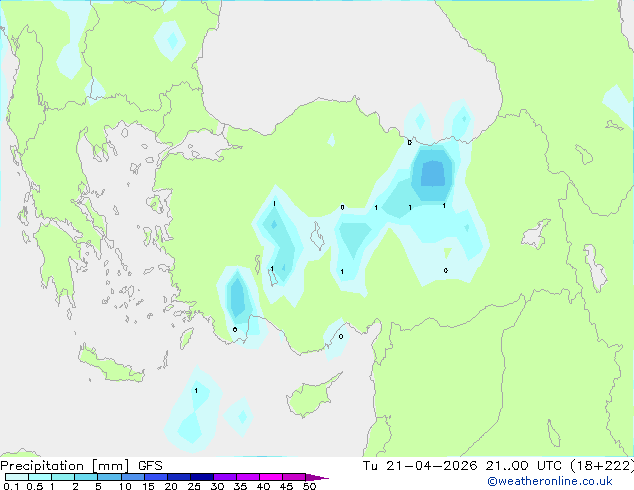Click the '10' legend value label
634x490 pixels.
(x=125, y=486)
